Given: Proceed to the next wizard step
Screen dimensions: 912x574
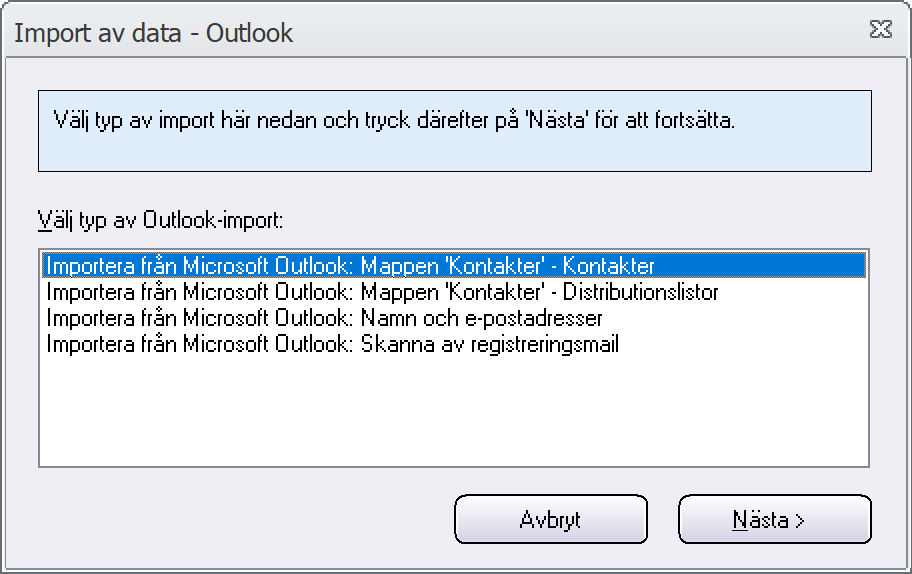Looking at the screenshot, I should coord(775,519).
